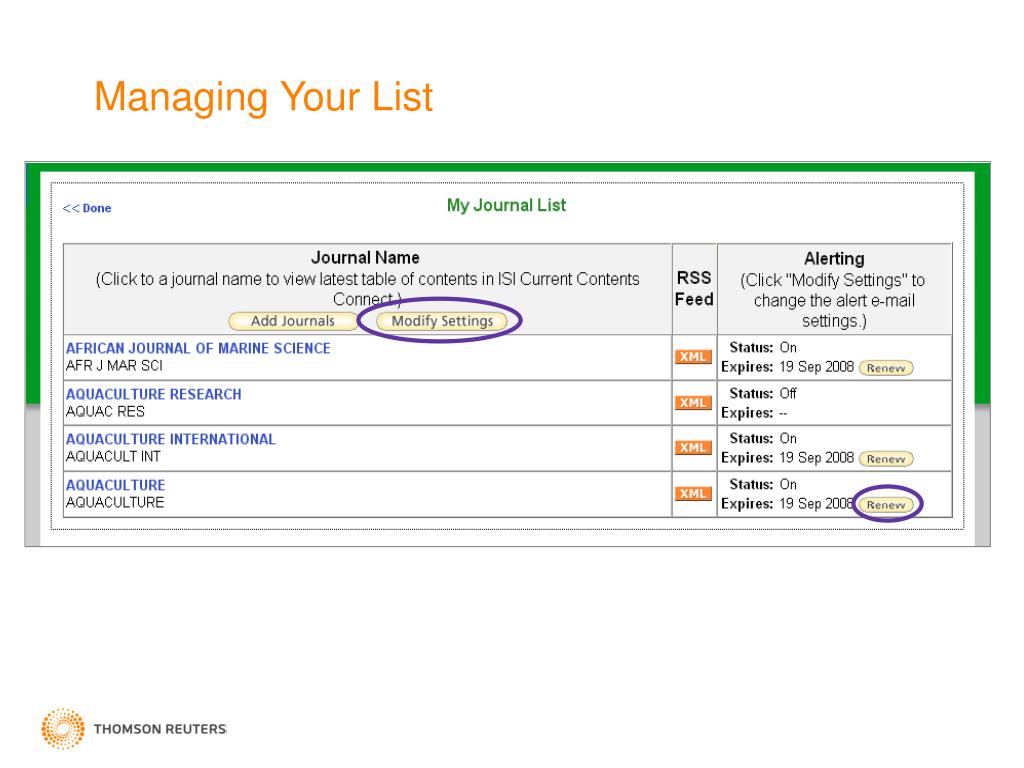Click the Modify Settings button

442,321
